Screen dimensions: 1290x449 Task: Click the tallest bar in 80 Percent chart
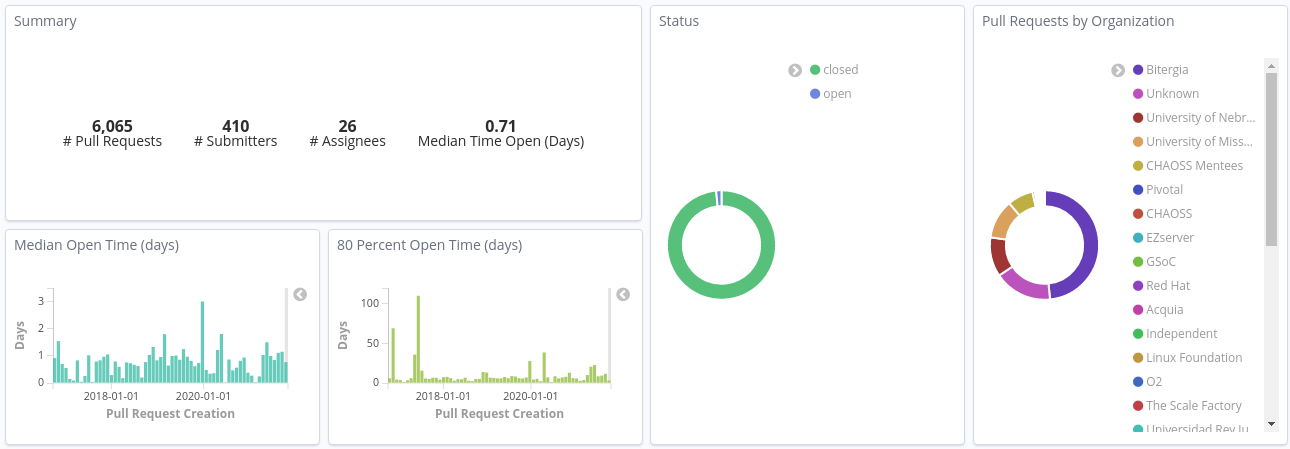(418, 338)
